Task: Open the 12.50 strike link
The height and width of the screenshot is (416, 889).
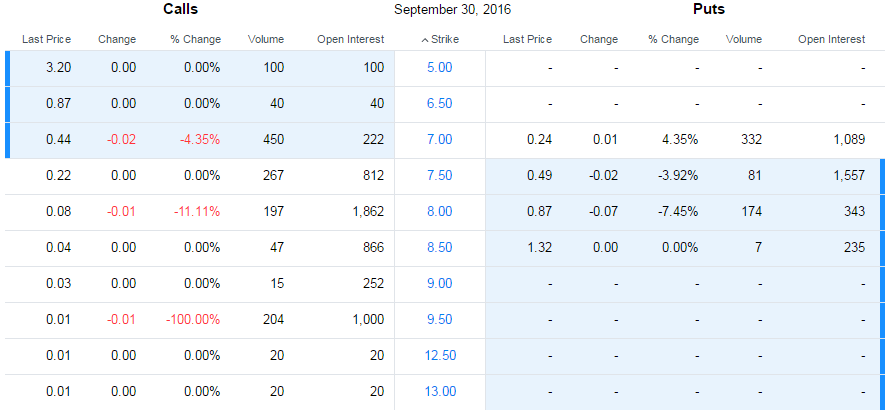Action: coord(441,356)
